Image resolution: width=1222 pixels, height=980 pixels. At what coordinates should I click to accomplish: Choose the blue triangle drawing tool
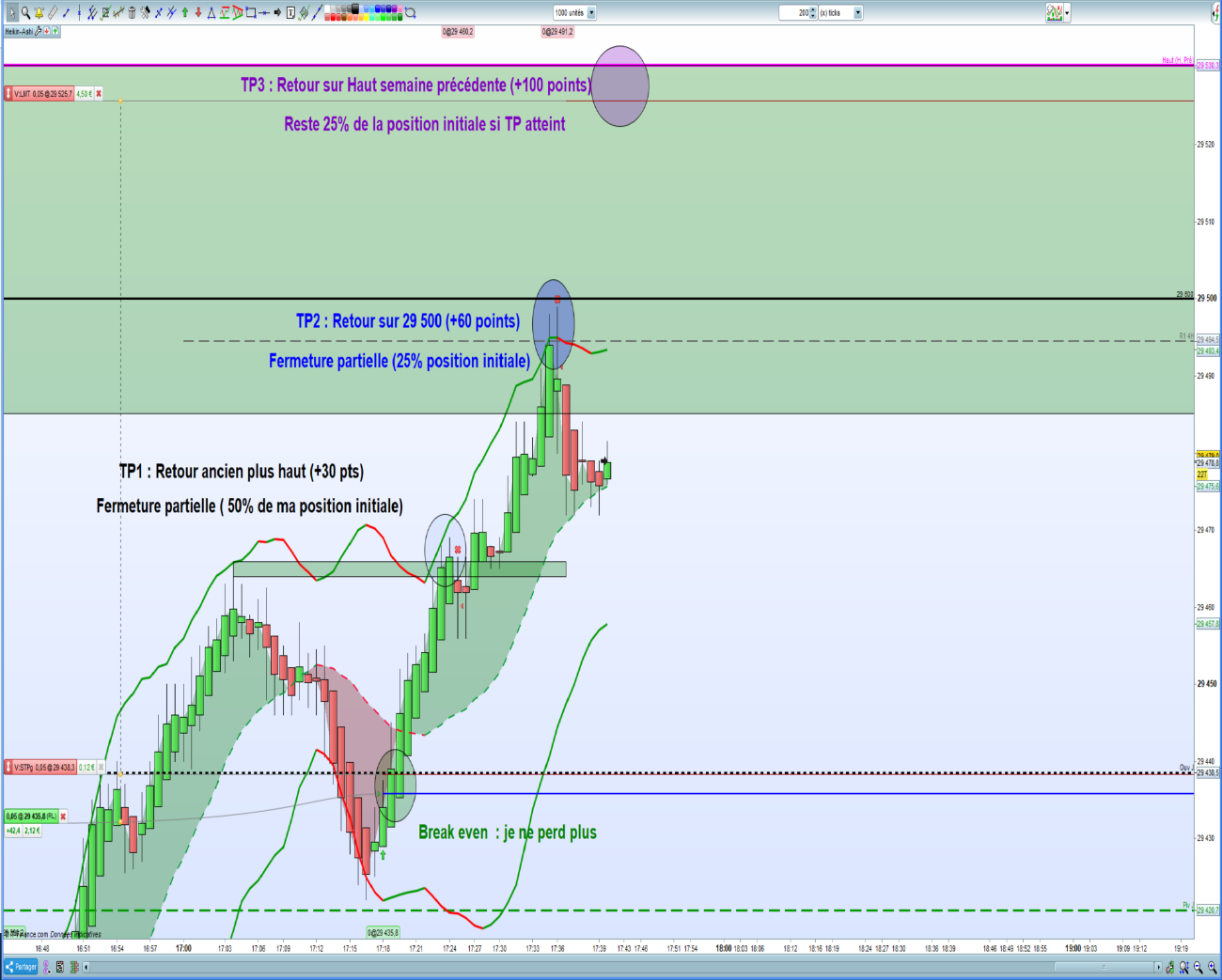211,13
